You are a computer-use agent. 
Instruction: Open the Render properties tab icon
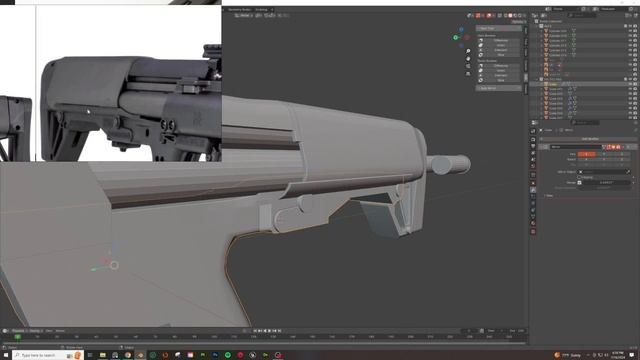tap(533, 140)
